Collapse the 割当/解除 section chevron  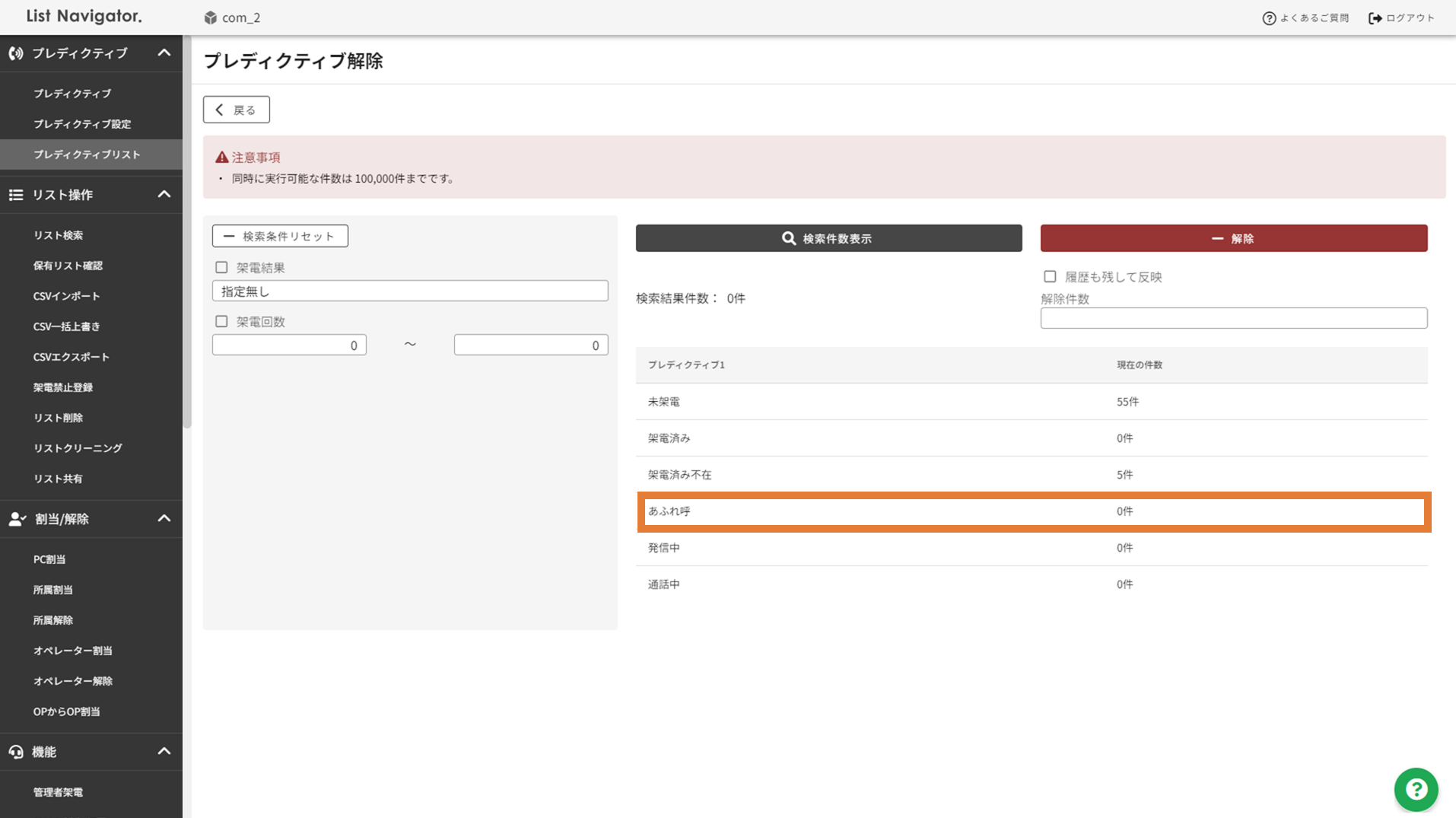[x=164, y=519]
